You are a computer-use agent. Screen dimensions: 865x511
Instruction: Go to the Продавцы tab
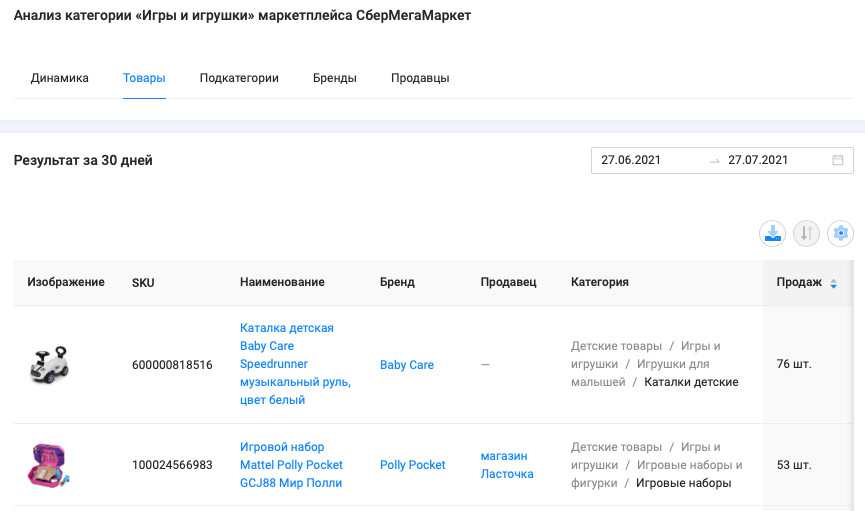[420, 78]
